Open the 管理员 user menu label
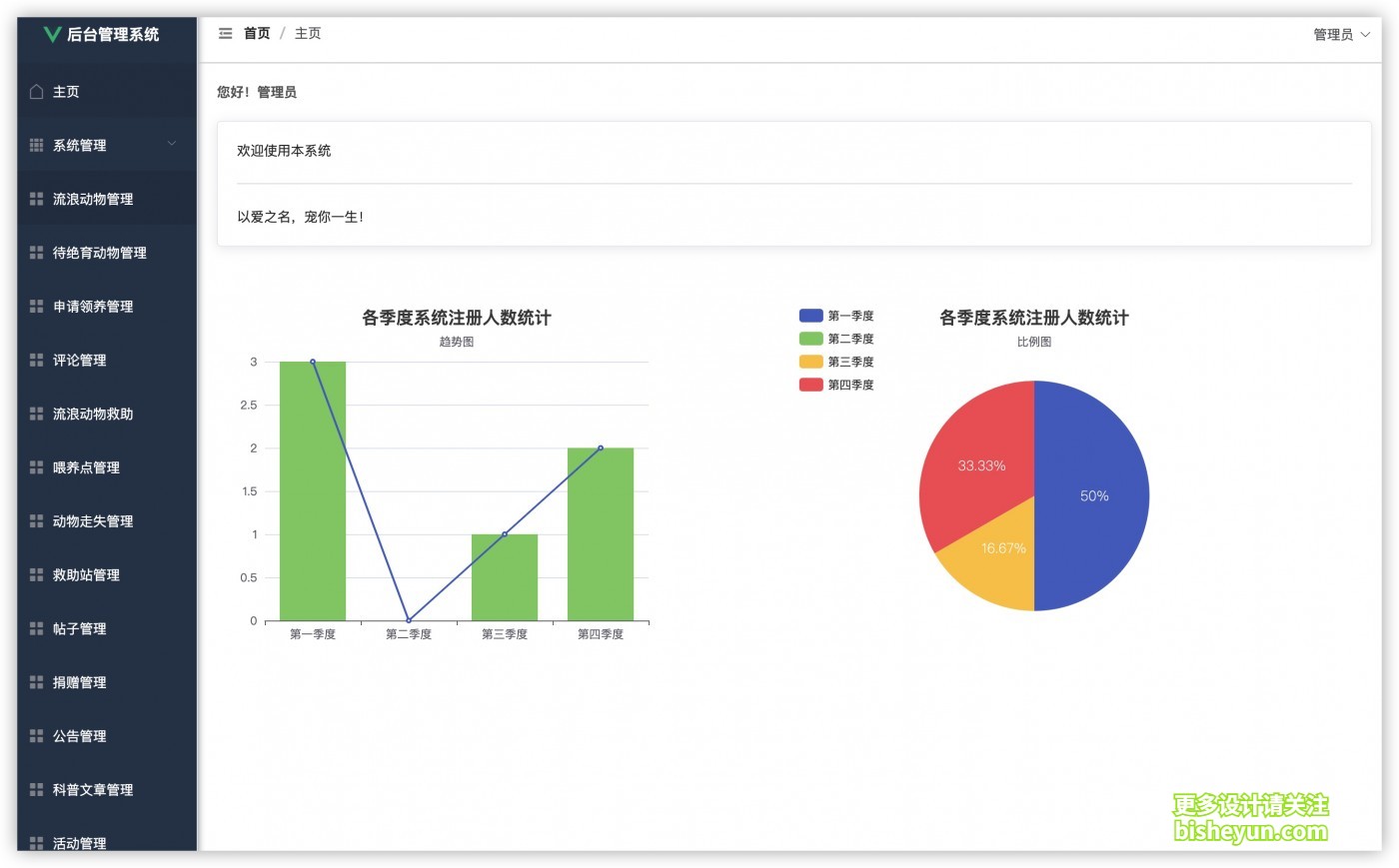 pyautogui.click(x=1333, y=35)
